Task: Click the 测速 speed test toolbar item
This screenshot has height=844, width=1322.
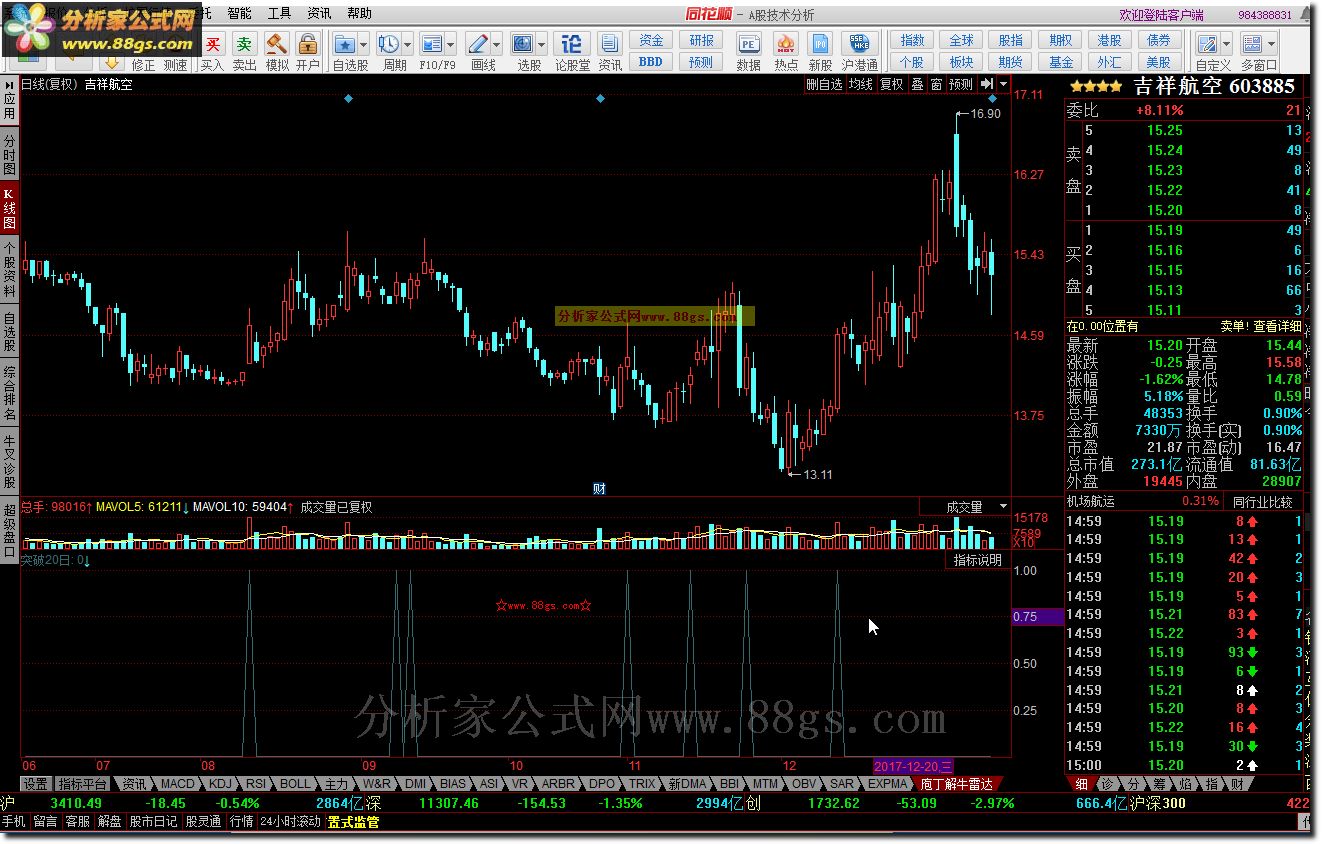Action: pos(175,65)
